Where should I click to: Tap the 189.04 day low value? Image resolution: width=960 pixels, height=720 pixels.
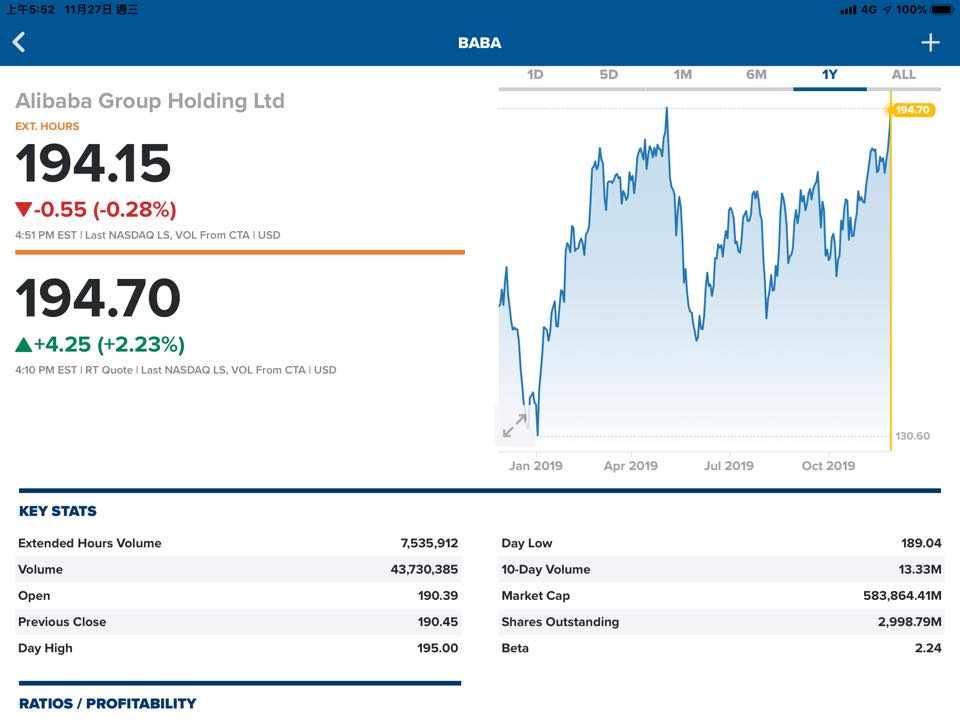[921, 543]
